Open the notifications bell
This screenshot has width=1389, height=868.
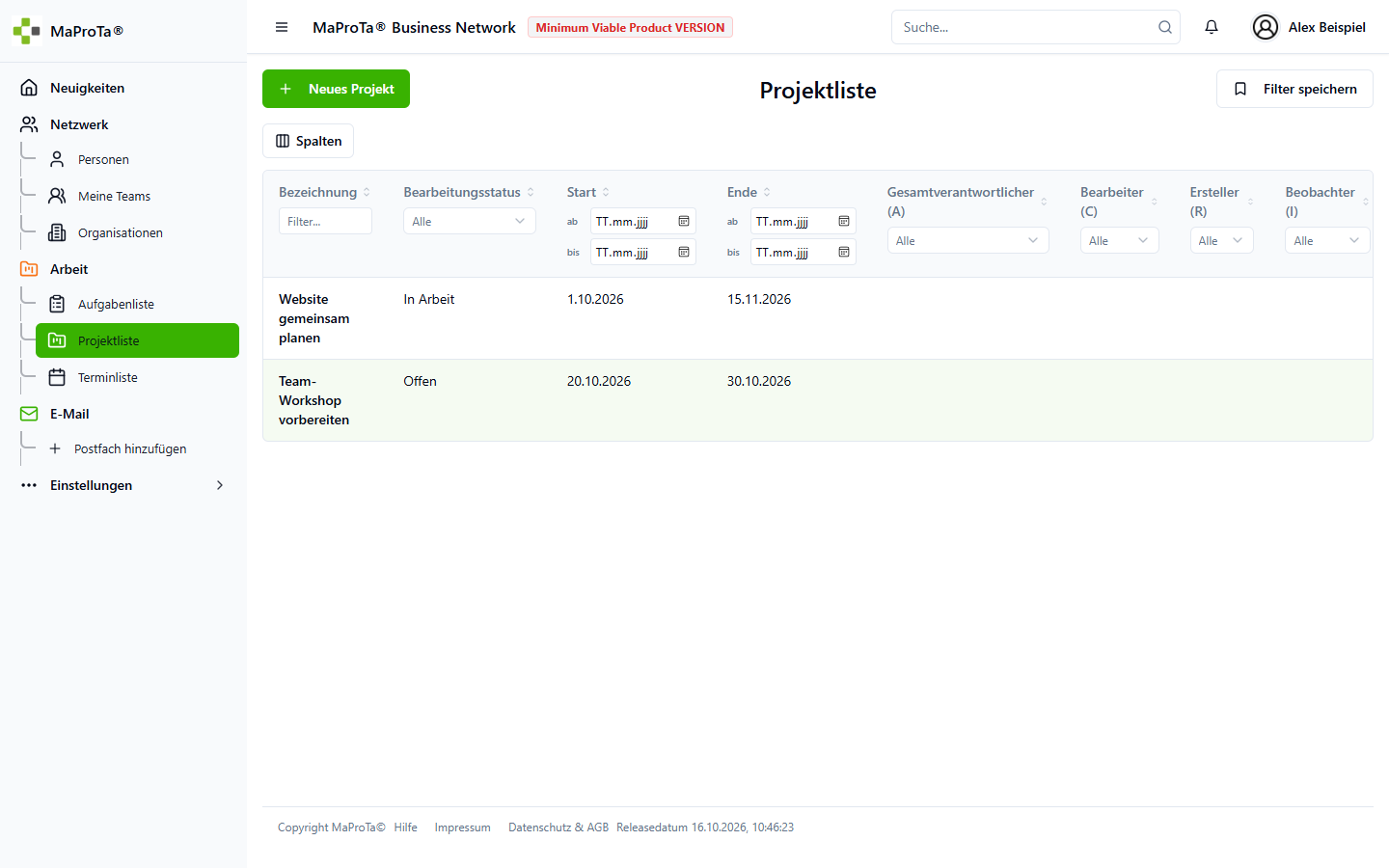pos(1212,27)
